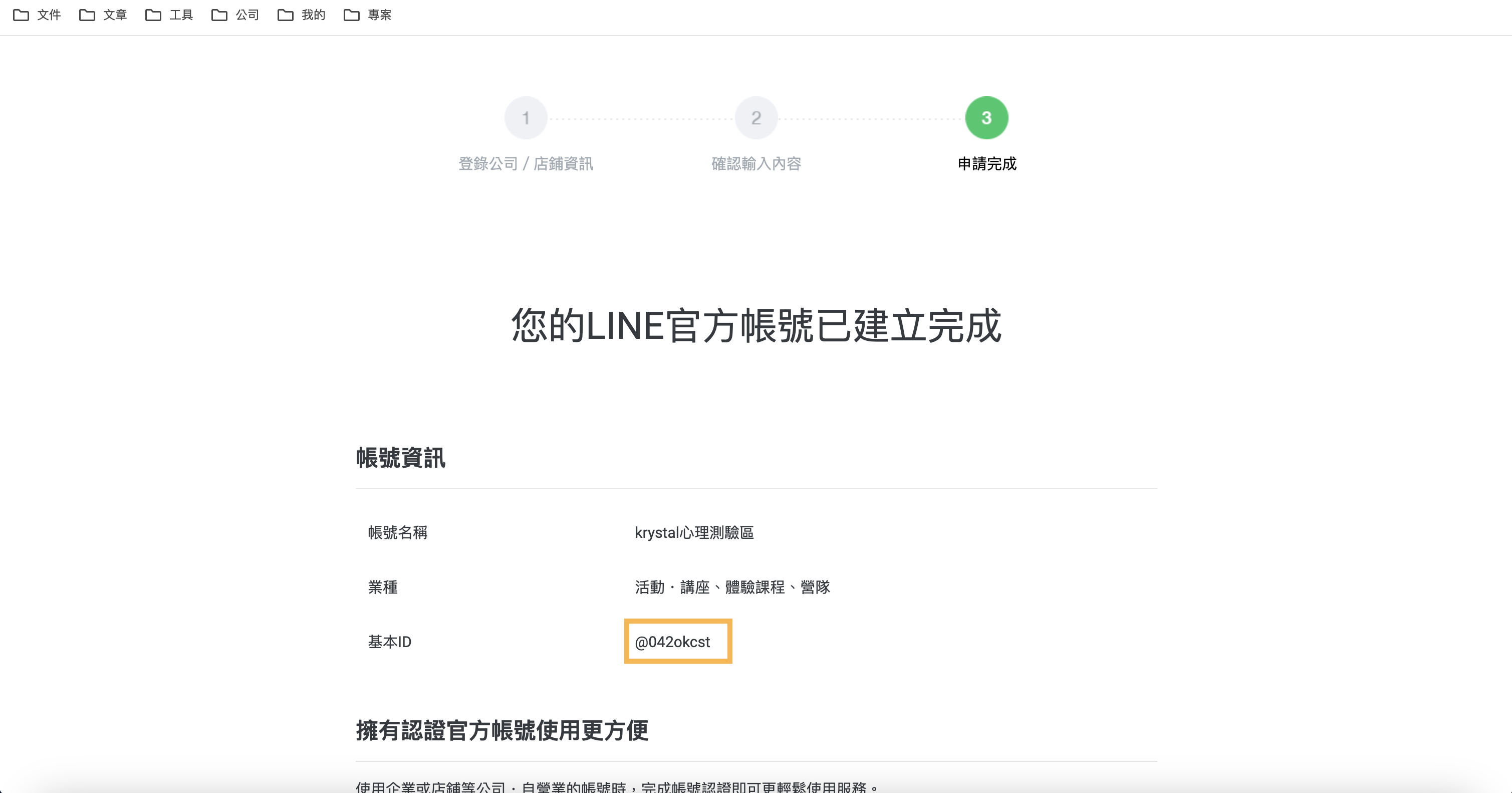Click the 擁有認證官方帳號使用更方便 heading
The width and height of the screenshot is (1512, 793).
(502, 730)
